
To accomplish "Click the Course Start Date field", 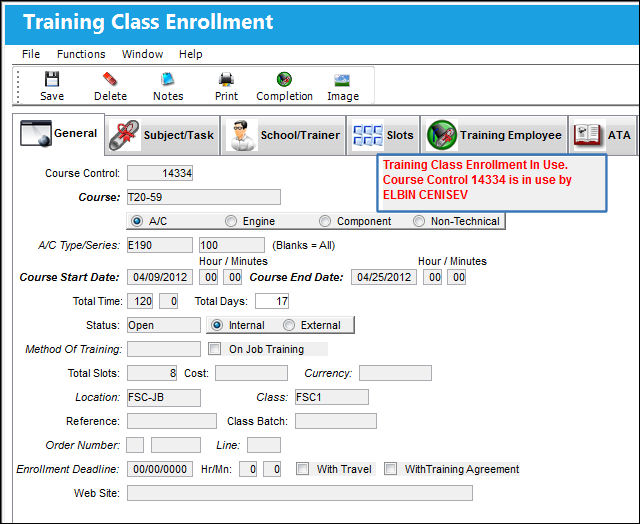I will click(x=160, y=277).
